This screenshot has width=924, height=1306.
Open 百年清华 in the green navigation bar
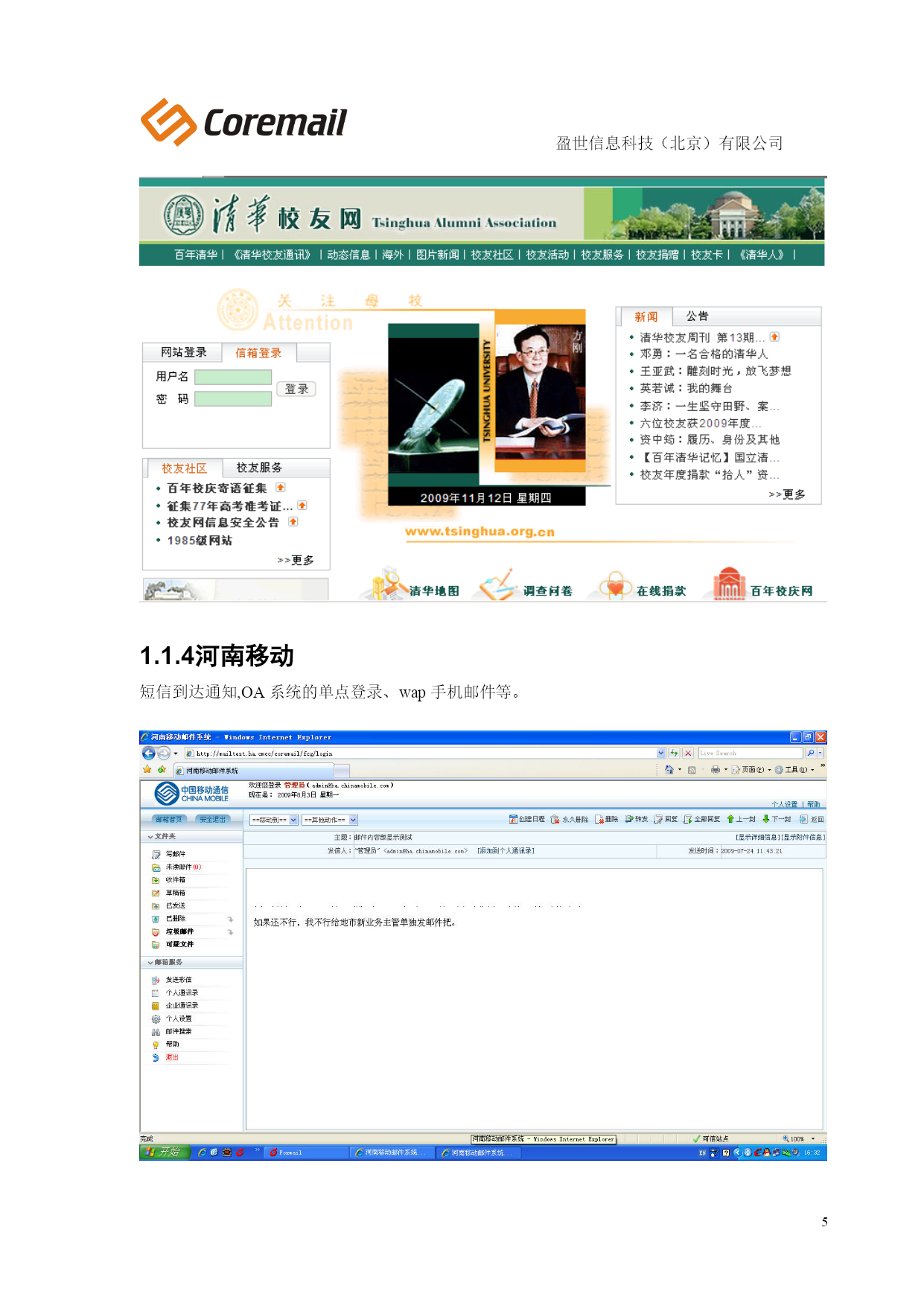pos(196,255)
